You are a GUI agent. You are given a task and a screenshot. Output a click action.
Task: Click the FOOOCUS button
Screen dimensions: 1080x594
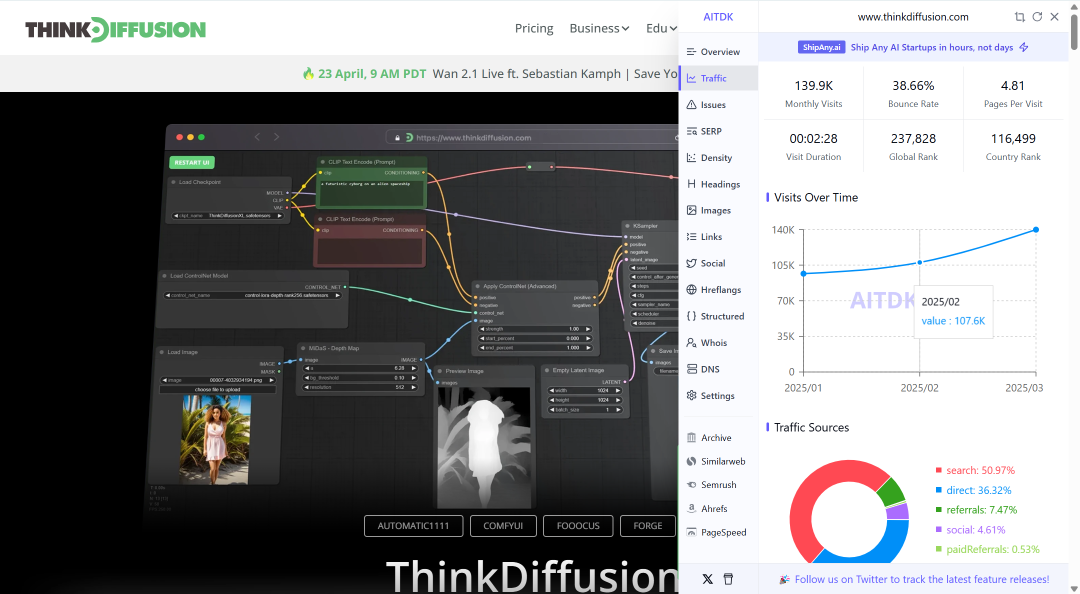(x=578, y=526)
